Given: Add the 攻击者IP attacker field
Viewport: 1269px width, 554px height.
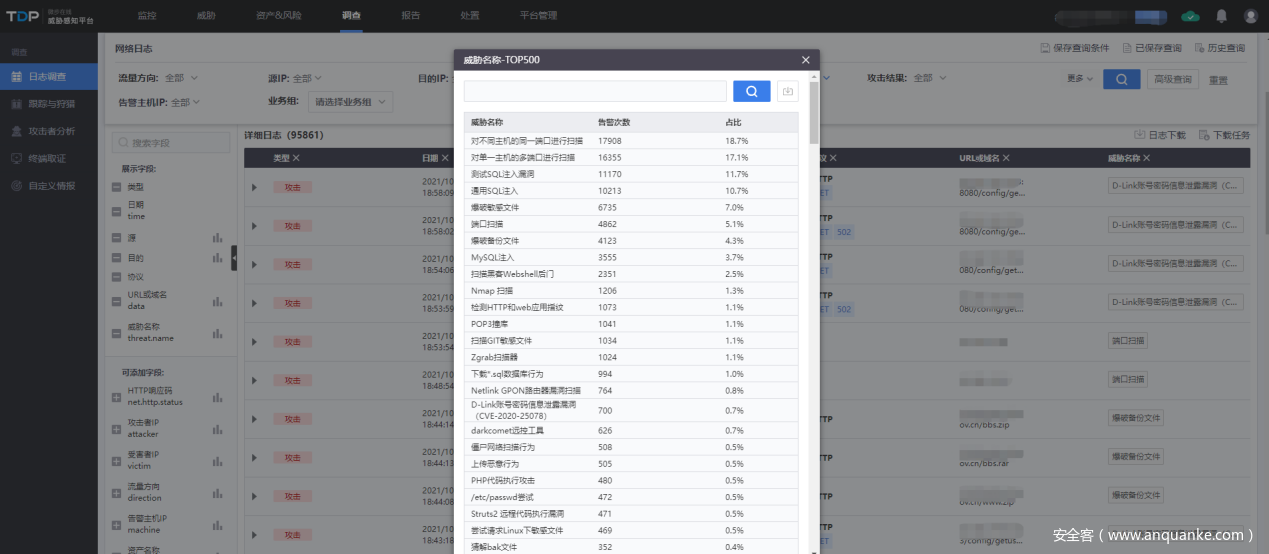Looking at the screenshot, I should [x=117, y=428].
